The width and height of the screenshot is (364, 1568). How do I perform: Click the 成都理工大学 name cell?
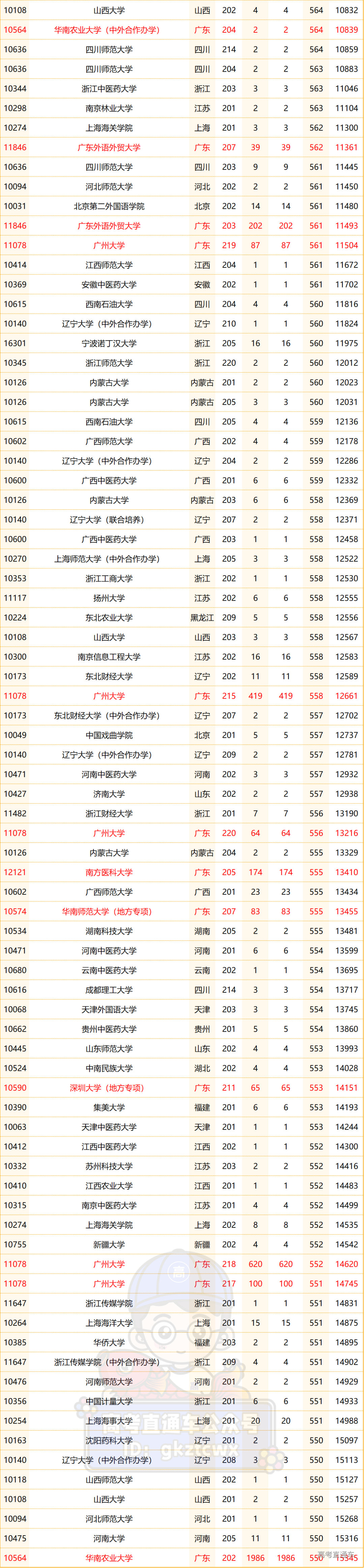[x=109, y=990]
